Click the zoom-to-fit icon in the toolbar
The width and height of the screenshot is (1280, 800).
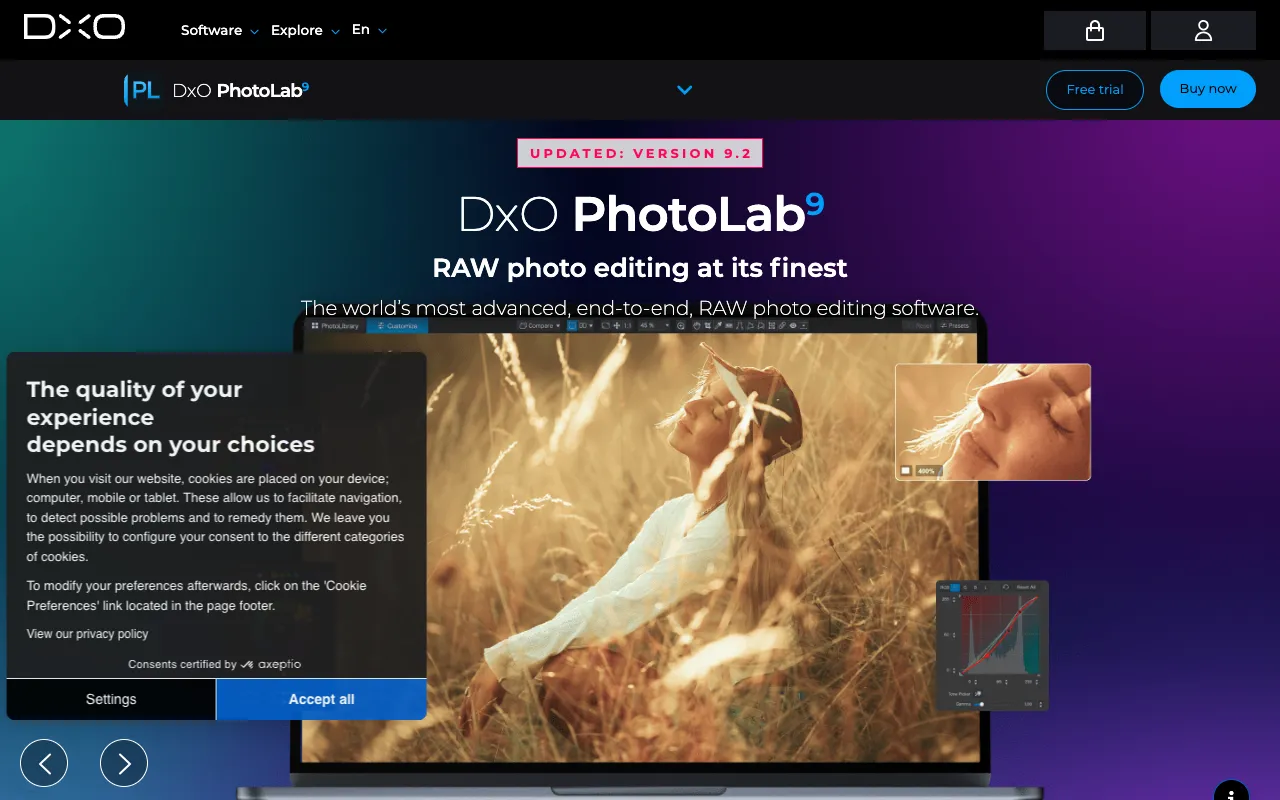point(606,325)
